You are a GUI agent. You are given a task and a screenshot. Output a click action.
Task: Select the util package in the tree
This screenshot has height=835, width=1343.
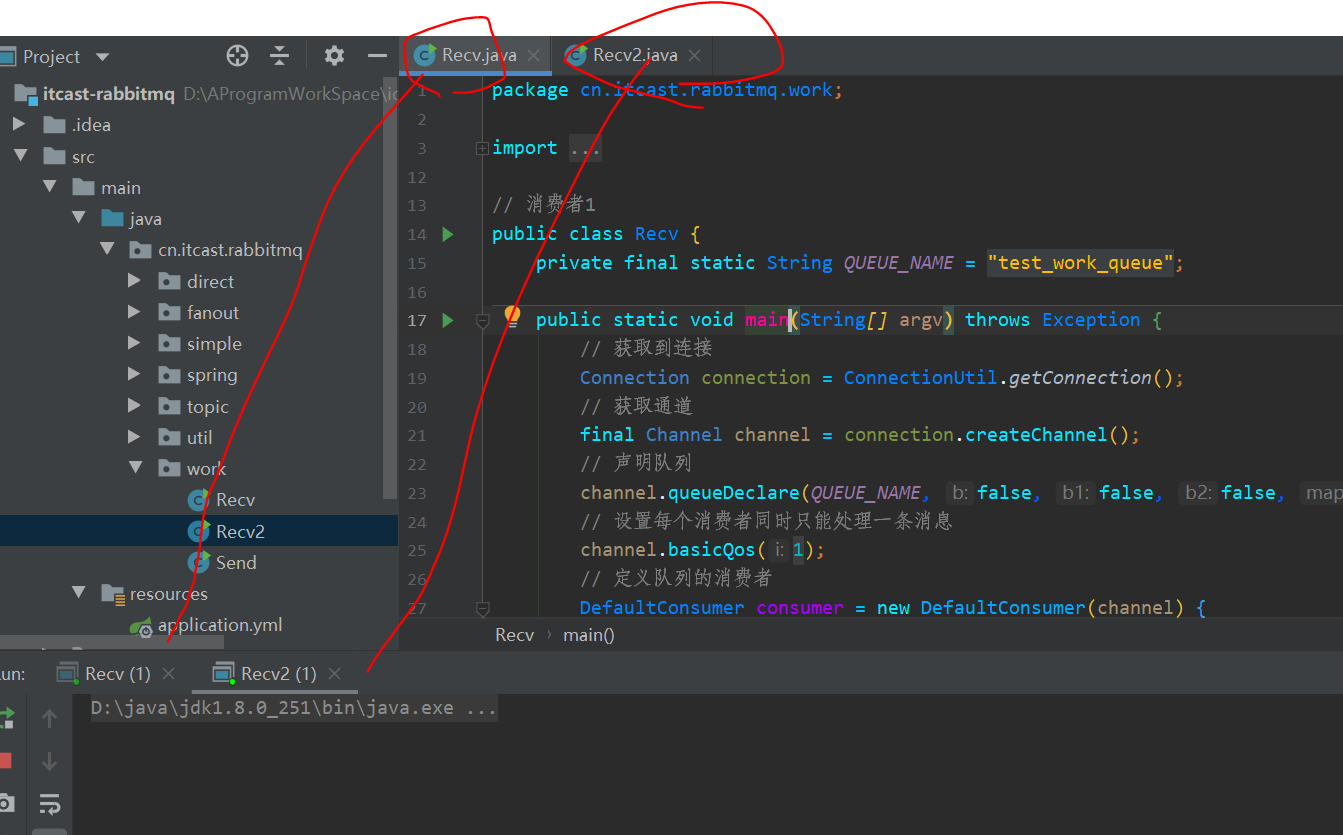pyautogui.click(x=199, y=438)
